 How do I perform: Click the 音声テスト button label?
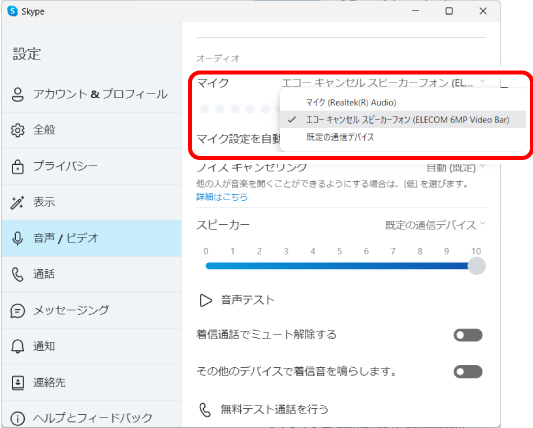(x=247, y=300)
